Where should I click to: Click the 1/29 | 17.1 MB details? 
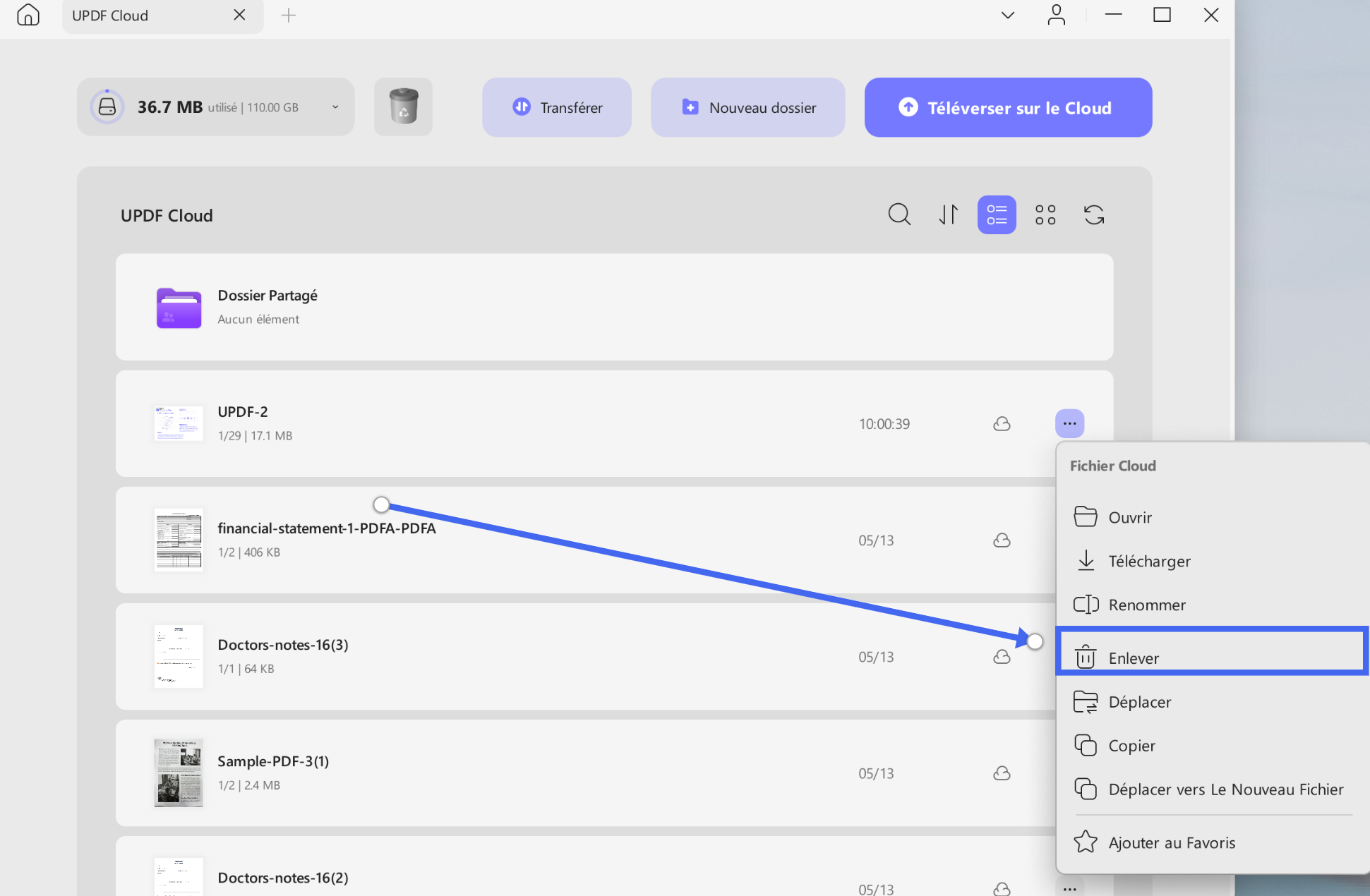click(x=255, y=436)
